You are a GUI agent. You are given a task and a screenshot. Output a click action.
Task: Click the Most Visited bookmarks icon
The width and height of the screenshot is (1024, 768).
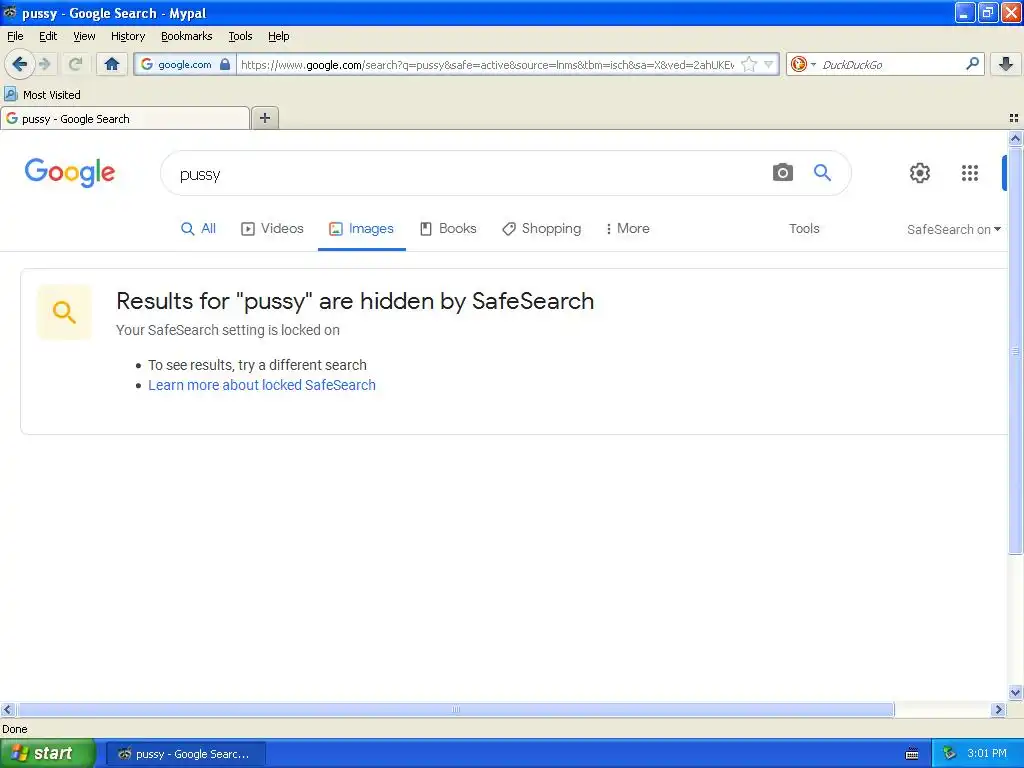(10, 94)
